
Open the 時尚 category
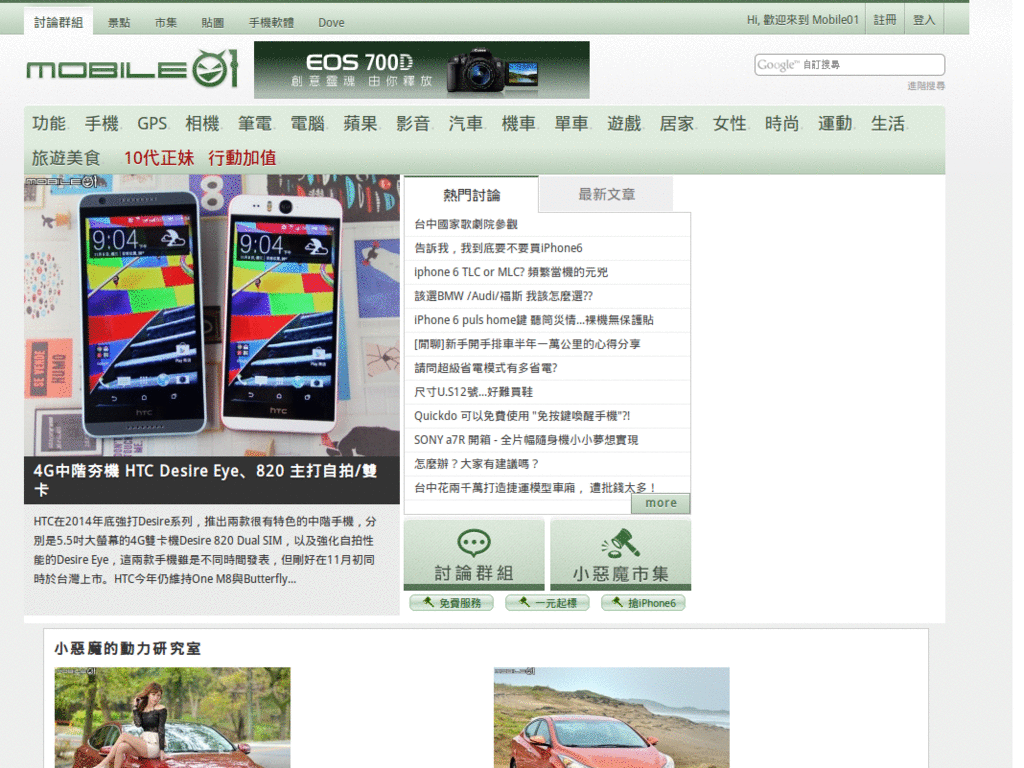pyautogui.click(x=782, y=123)
